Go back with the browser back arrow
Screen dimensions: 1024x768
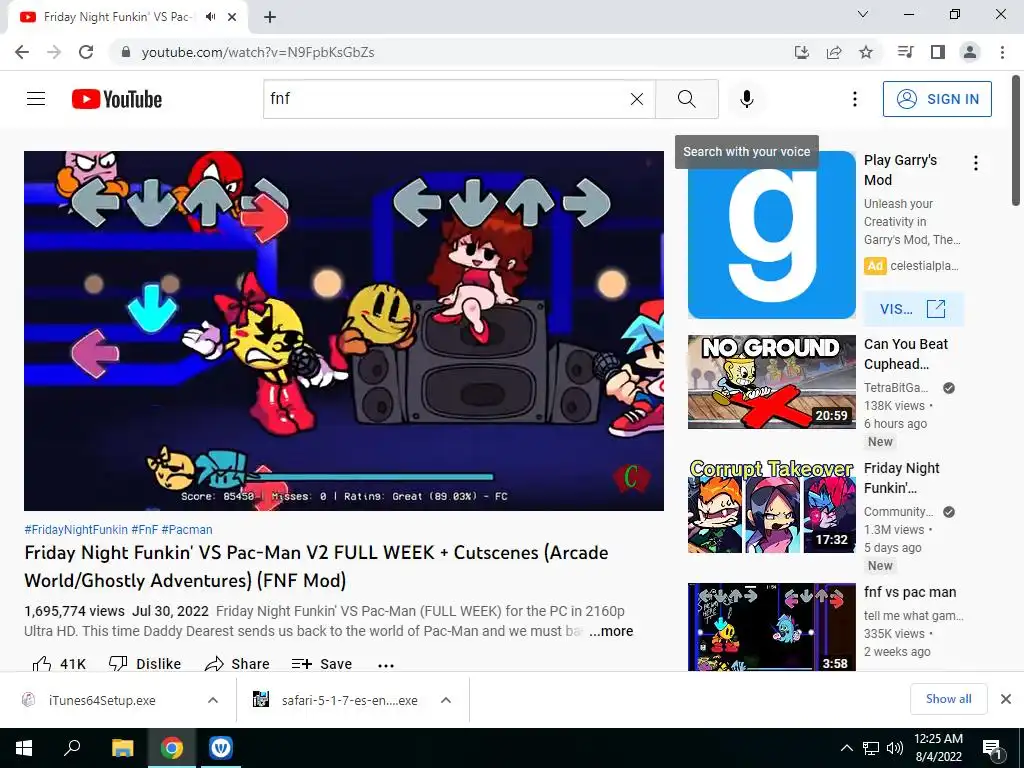pyautogui.click(x=22, y=52)
